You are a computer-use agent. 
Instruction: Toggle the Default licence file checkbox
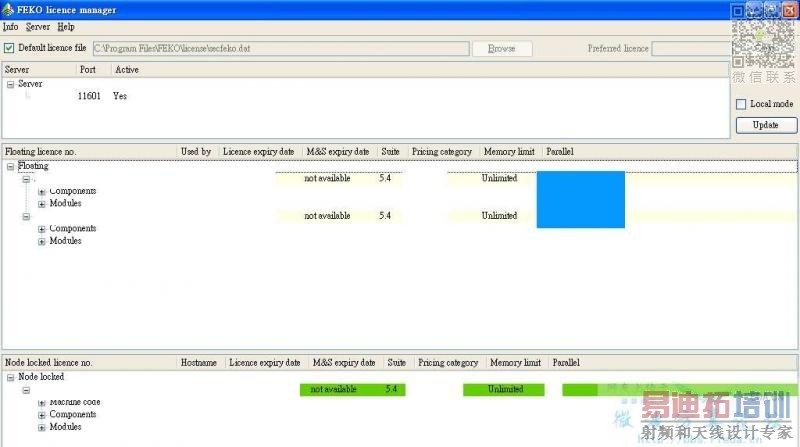(9, 48)
